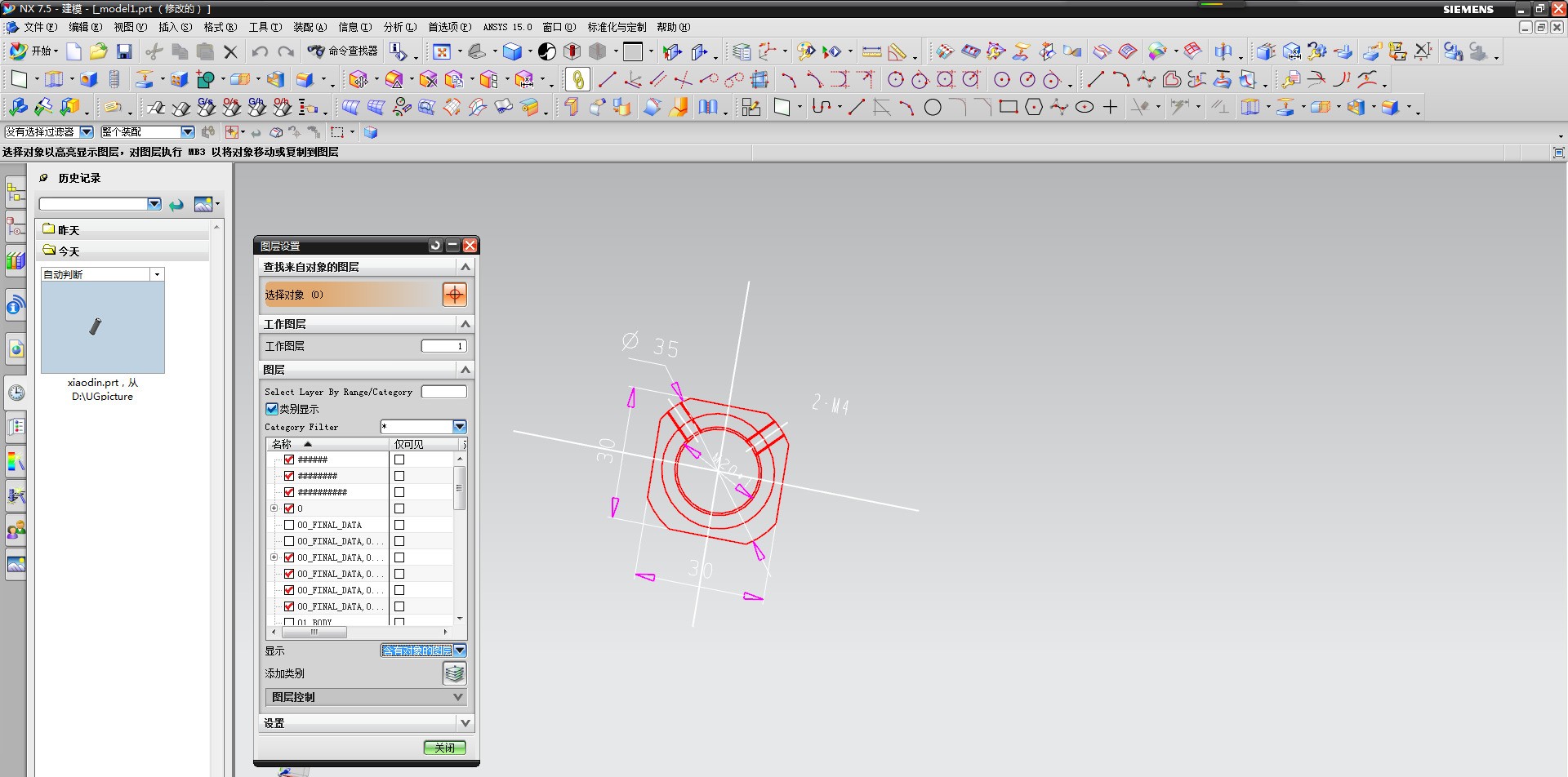Click the Fit view icon
1568x777 pixels.
441,51
